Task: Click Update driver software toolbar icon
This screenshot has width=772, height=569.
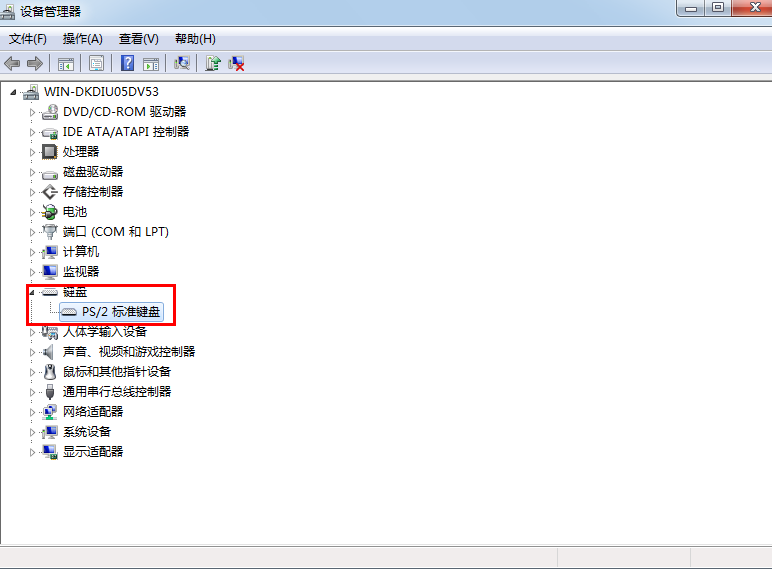Action: [213, 63]
